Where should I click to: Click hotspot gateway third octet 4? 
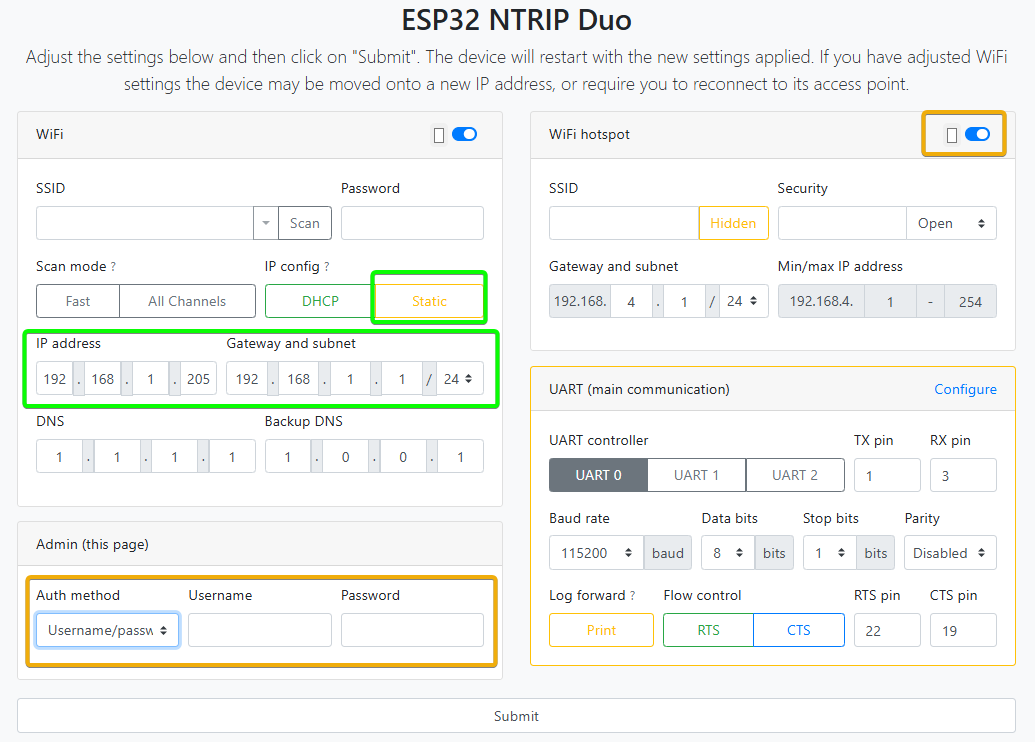click(631, 302)
